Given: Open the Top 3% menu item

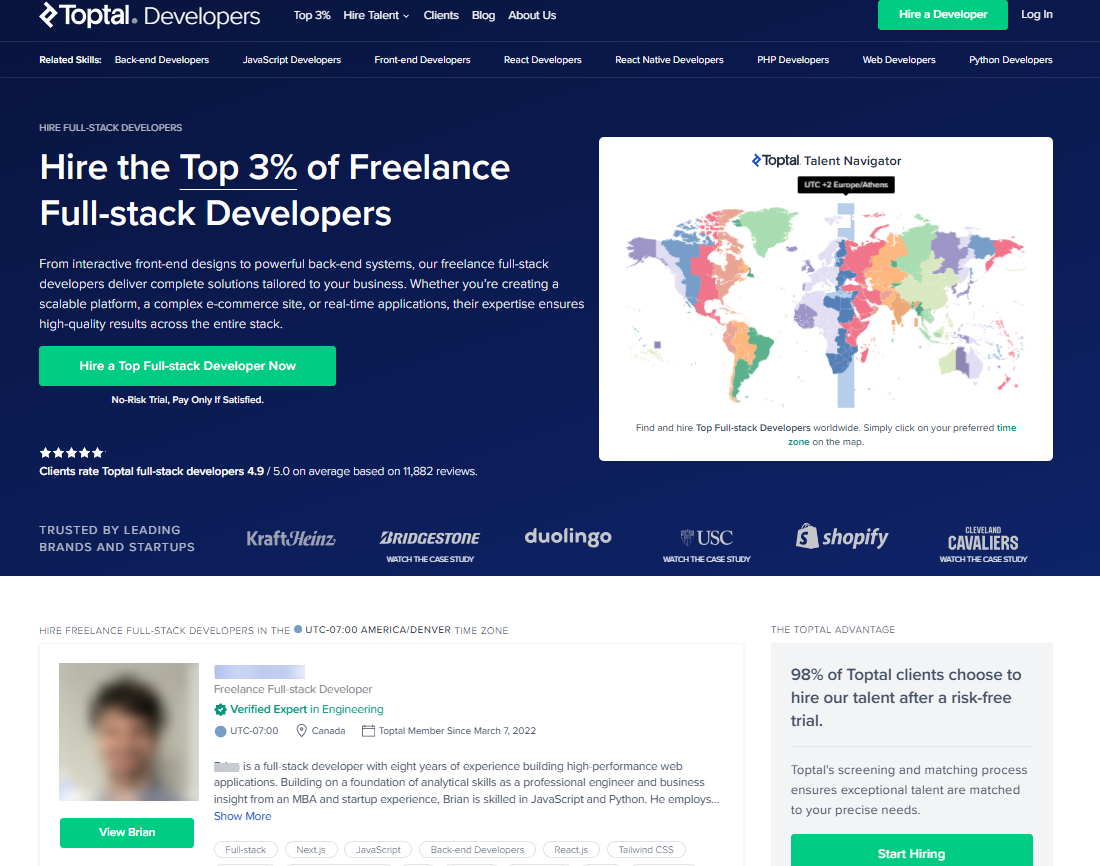Looking at the screenshot, I should (x=312, y=16).
